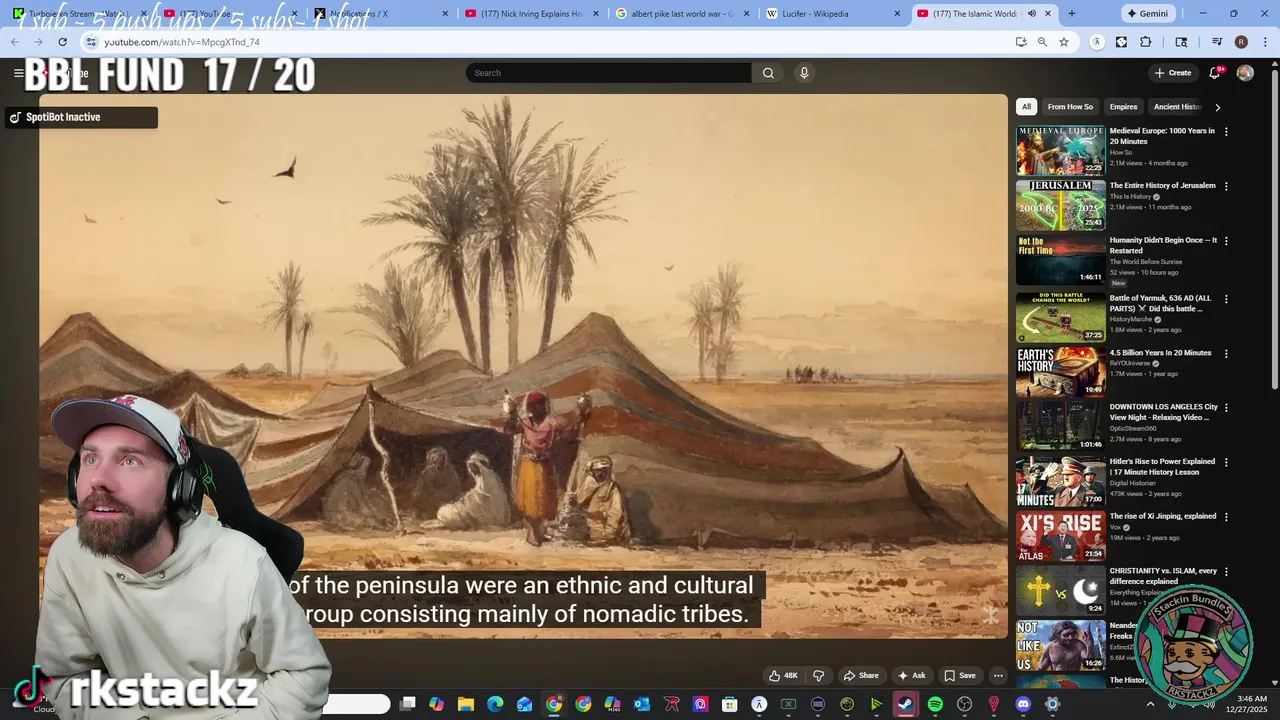Open options for 4.5 Billion Years video
1280x720 pixels.
1226,353
